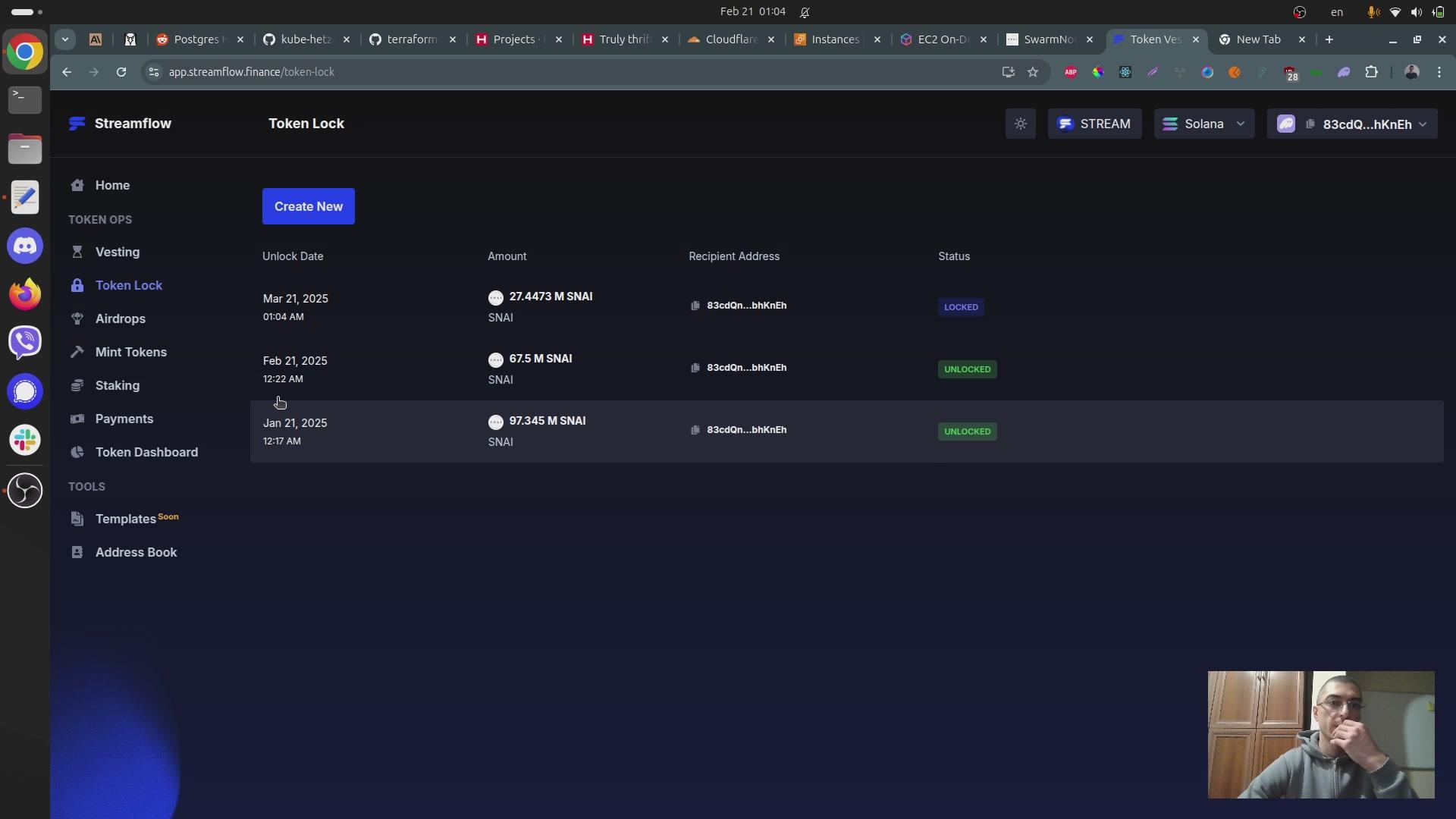Open the Home sidebar item
The width and height of the screenshot is (1456, 819).
[x=112, y=185]
